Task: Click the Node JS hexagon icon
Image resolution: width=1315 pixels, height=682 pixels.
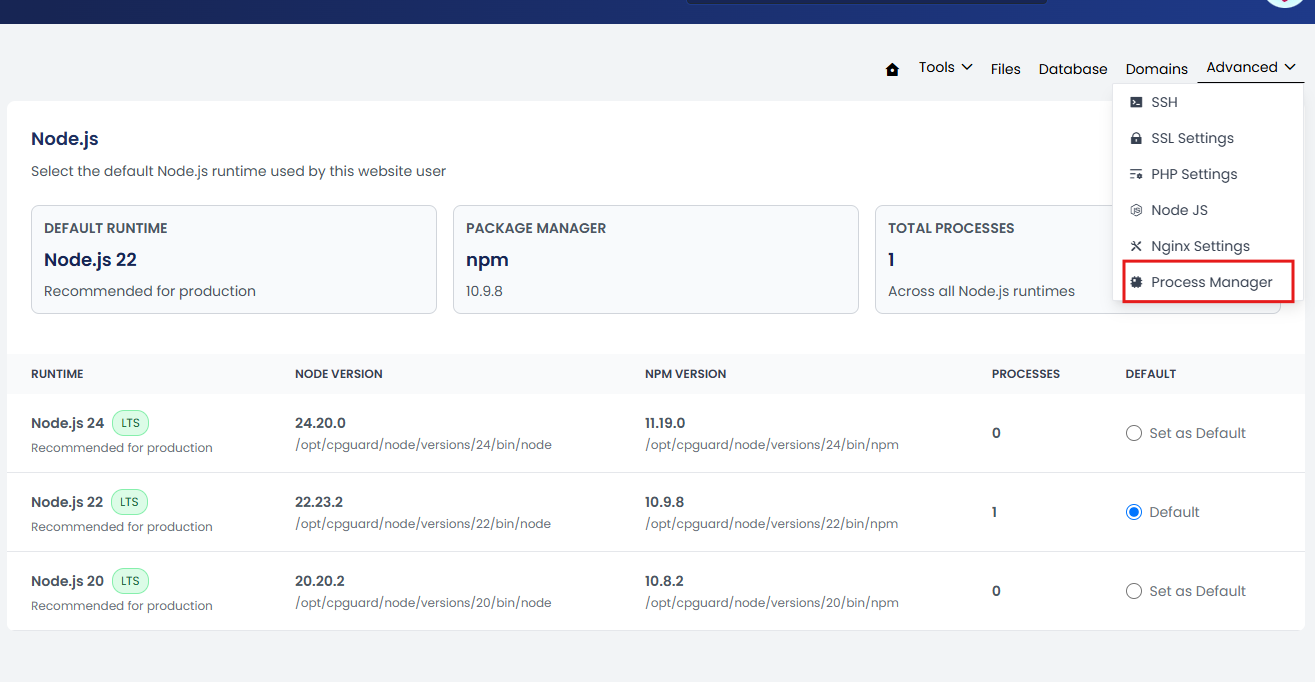Action: click(x=1136, y=210)
